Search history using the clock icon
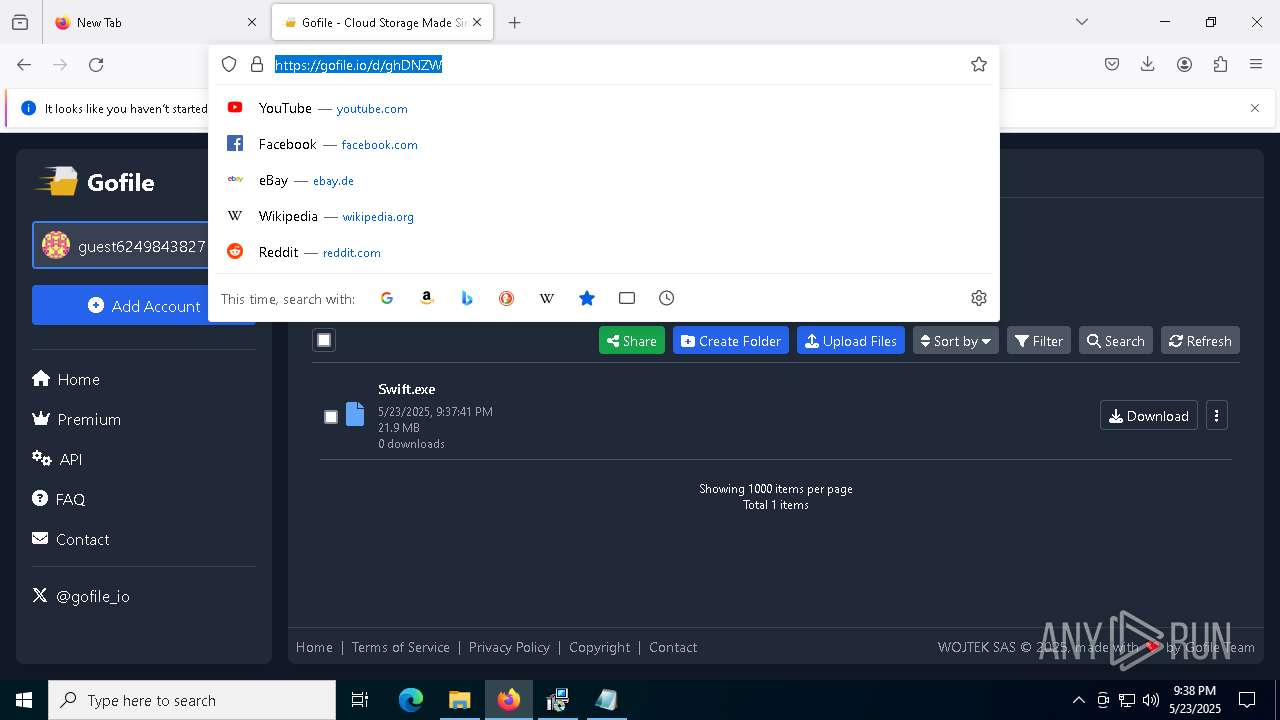The image size is (1280, 720). pyautogui.click(x=667, y=298)
